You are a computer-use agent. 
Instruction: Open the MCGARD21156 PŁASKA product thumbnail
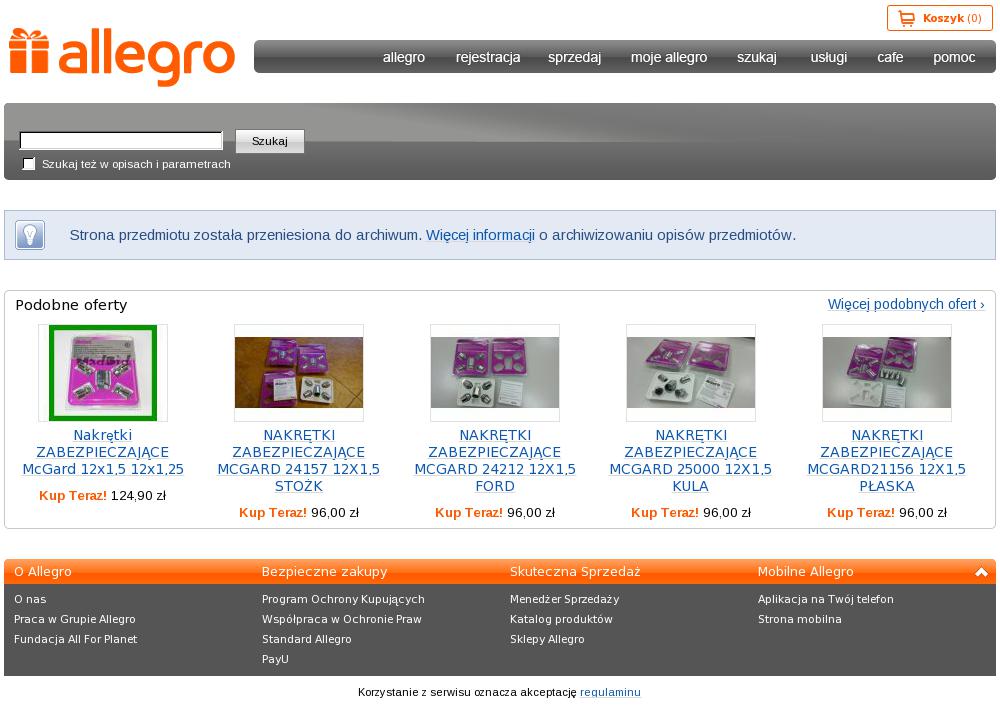pos(886,373)
